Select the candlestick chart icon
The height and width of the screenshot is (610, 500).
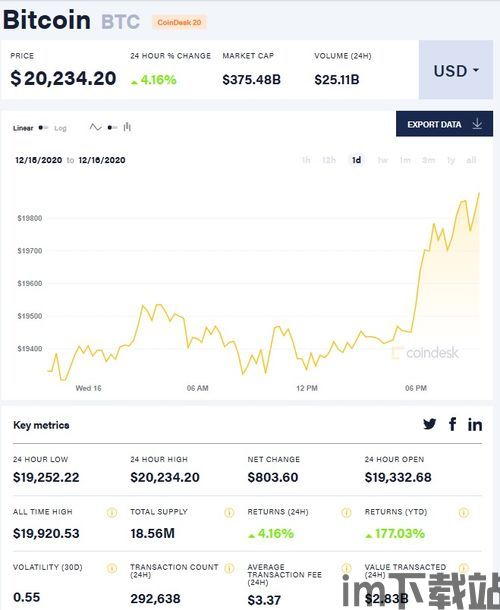click(x=127, y=127)
